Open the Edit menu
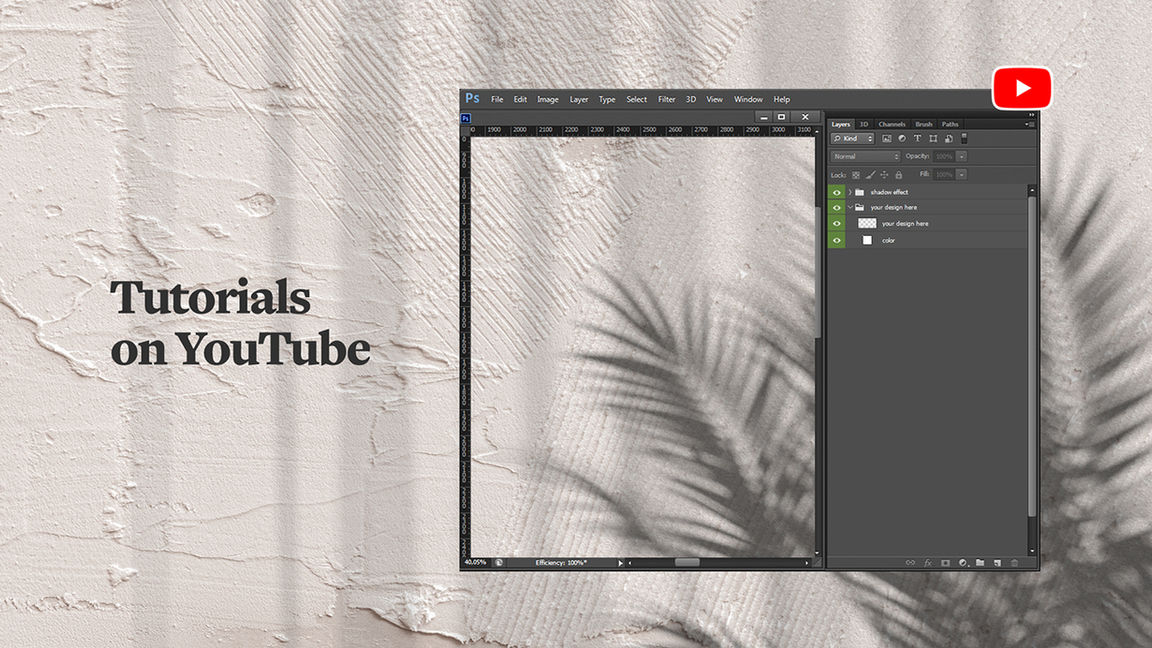This screenshot has height=648, width=1152. click(520, 99)
